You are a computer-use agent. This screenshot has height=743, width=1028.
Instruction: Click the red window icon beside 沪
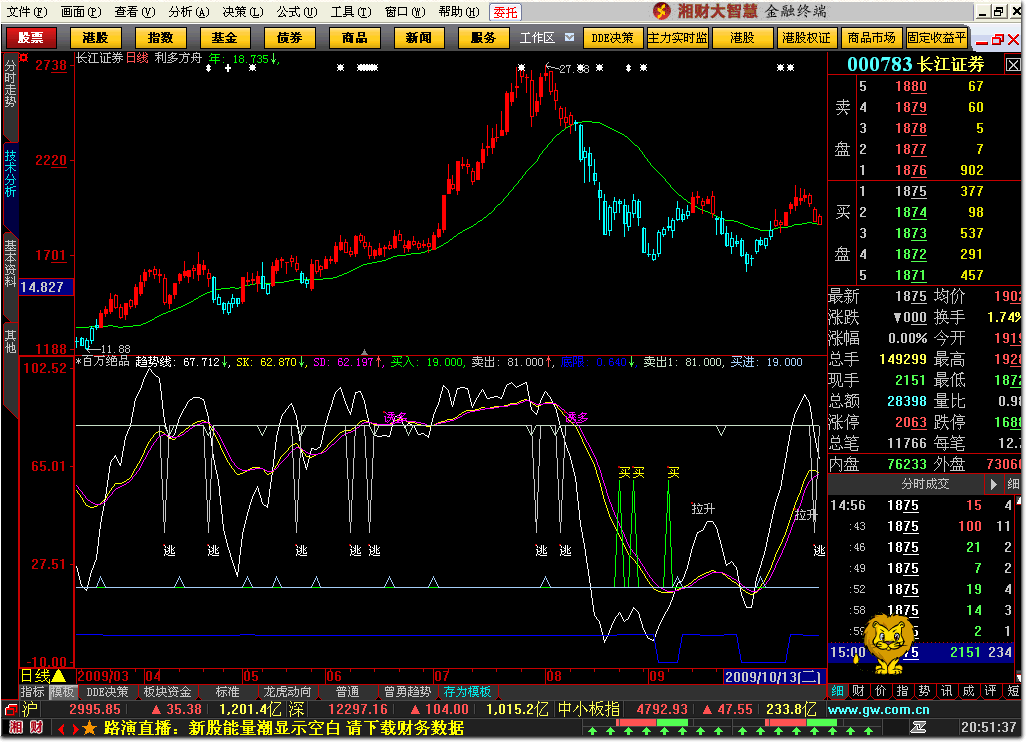pos(11,710)
